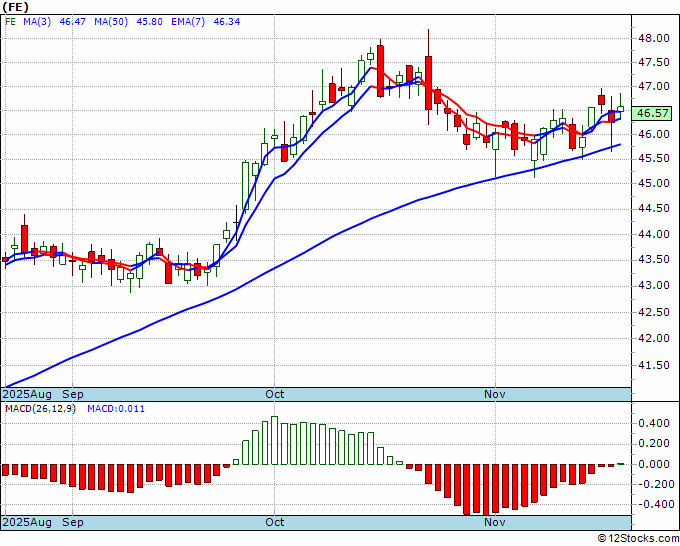Viewport: 680px width, 546px height.
Task: Click the 2025Aug label on price chart axis
Action: (x=27, y=394)
